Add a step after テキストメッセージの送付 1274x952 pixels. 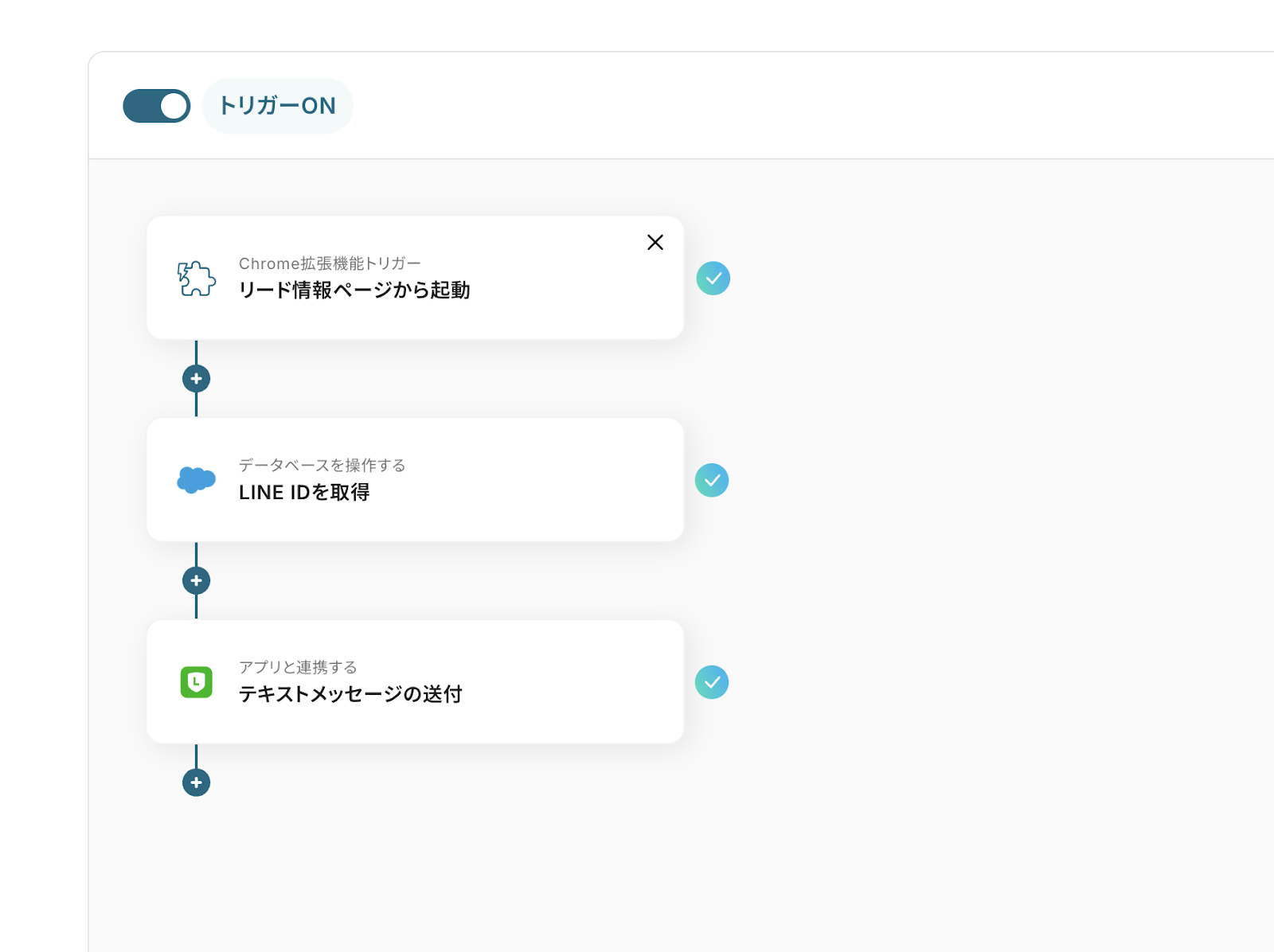click(196, 782)
